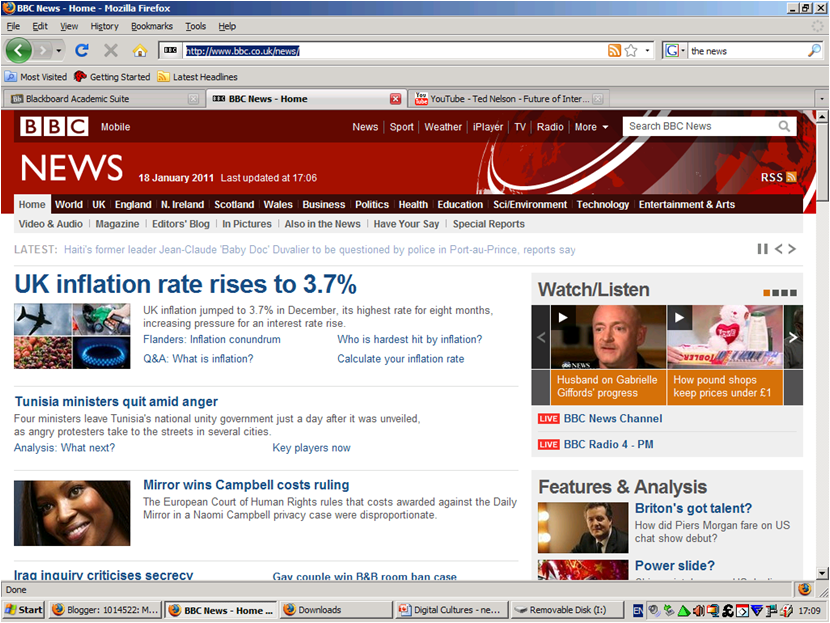830x623 pixels.
Task: Open Briton's got talent? feature
Action: (693, 508)
